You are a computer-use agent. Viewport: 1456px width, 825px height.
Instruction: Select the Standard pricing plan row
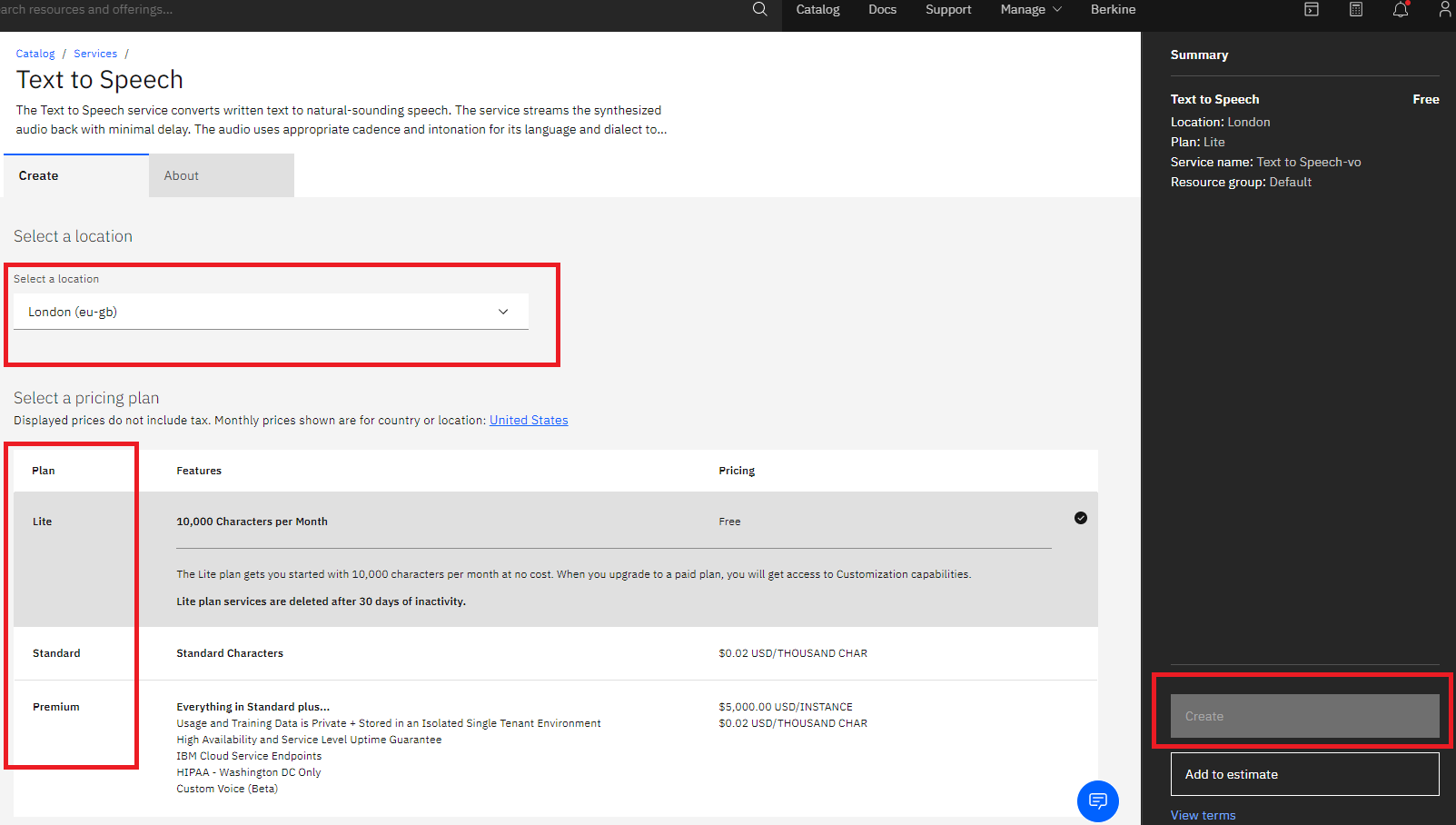[x=556, y=653]
